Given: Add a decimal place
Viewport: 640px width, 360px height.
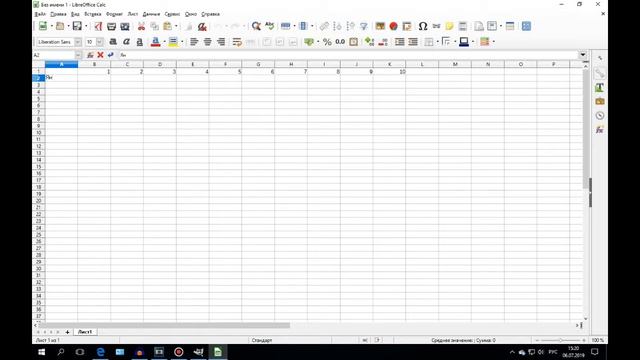Looking at the screenshot, I should coord(369,42).
